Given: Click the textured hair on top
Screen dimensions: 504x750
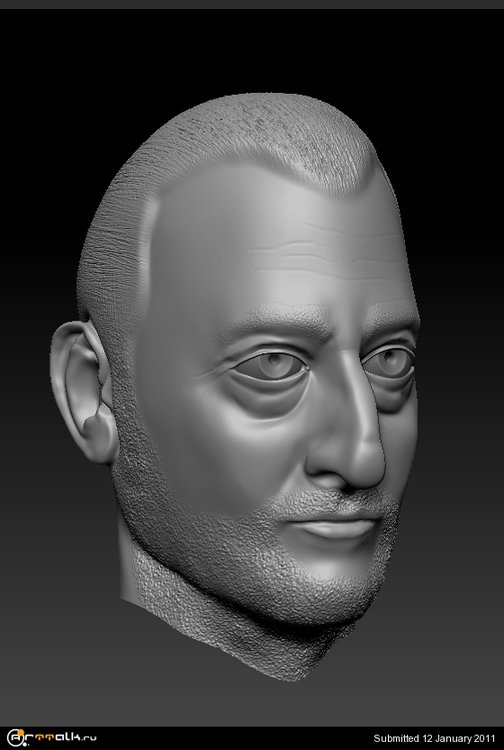Looking at the screenshot, I should (x=249, y=139).
